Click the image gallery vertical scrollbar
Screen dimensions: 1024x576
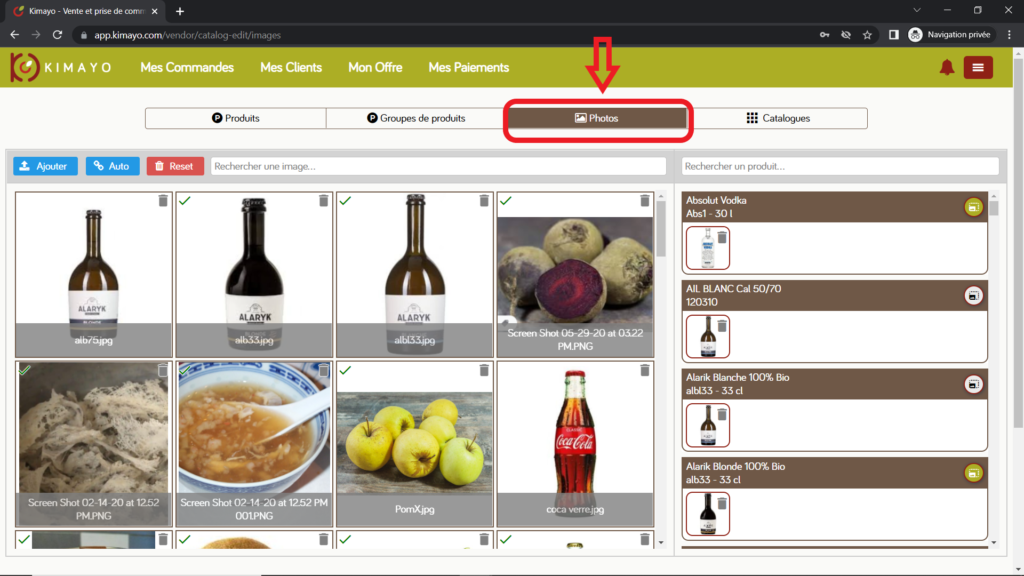pos(661,229)
